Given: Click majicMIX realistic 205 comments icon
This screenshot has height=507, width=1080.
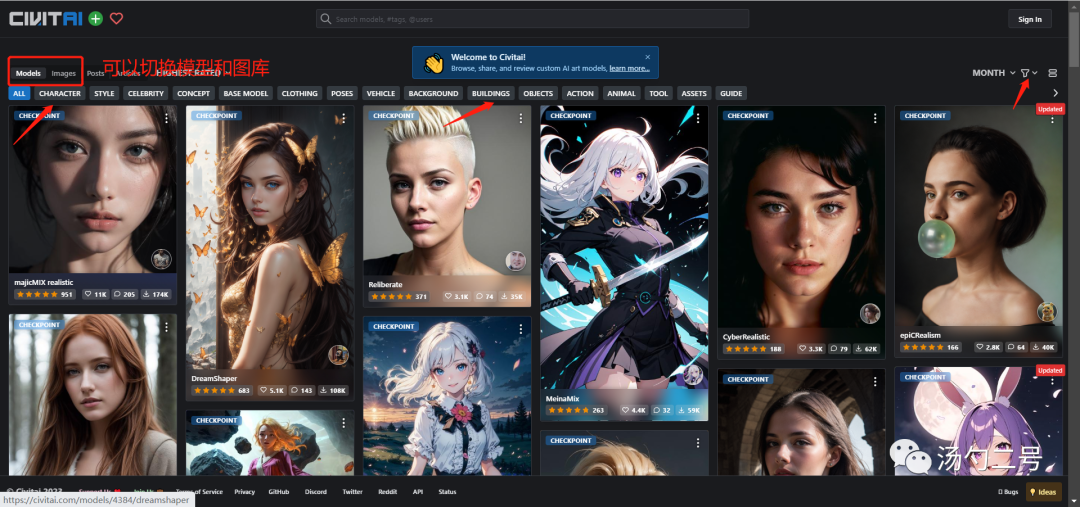Looking at the screenshot, I should point(117,294).
